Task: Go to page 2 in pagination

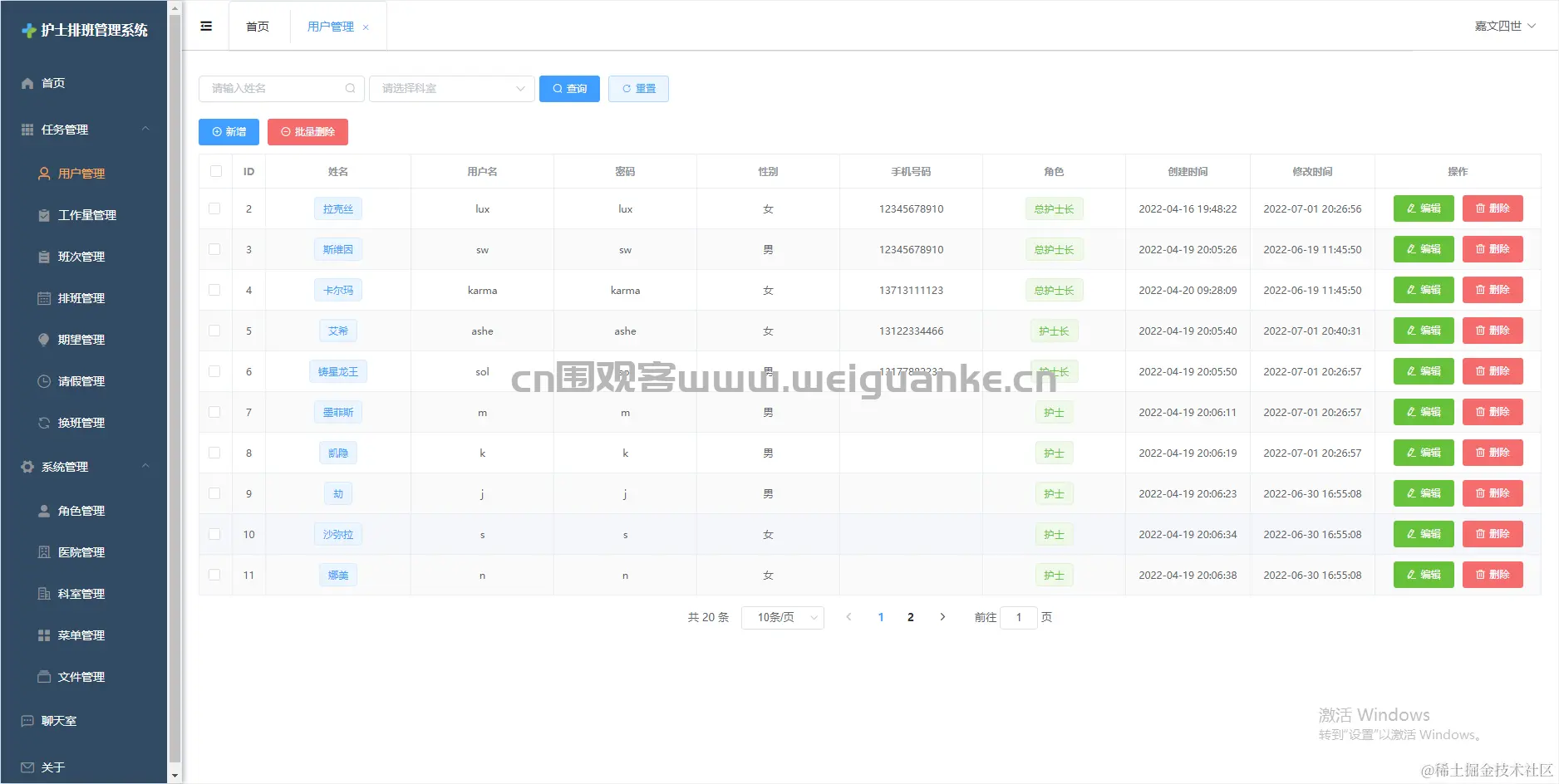Action: point(911,617)
